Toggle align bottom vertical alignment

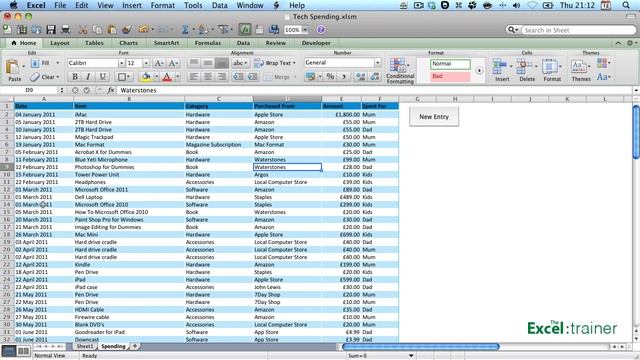pos(222,63)
